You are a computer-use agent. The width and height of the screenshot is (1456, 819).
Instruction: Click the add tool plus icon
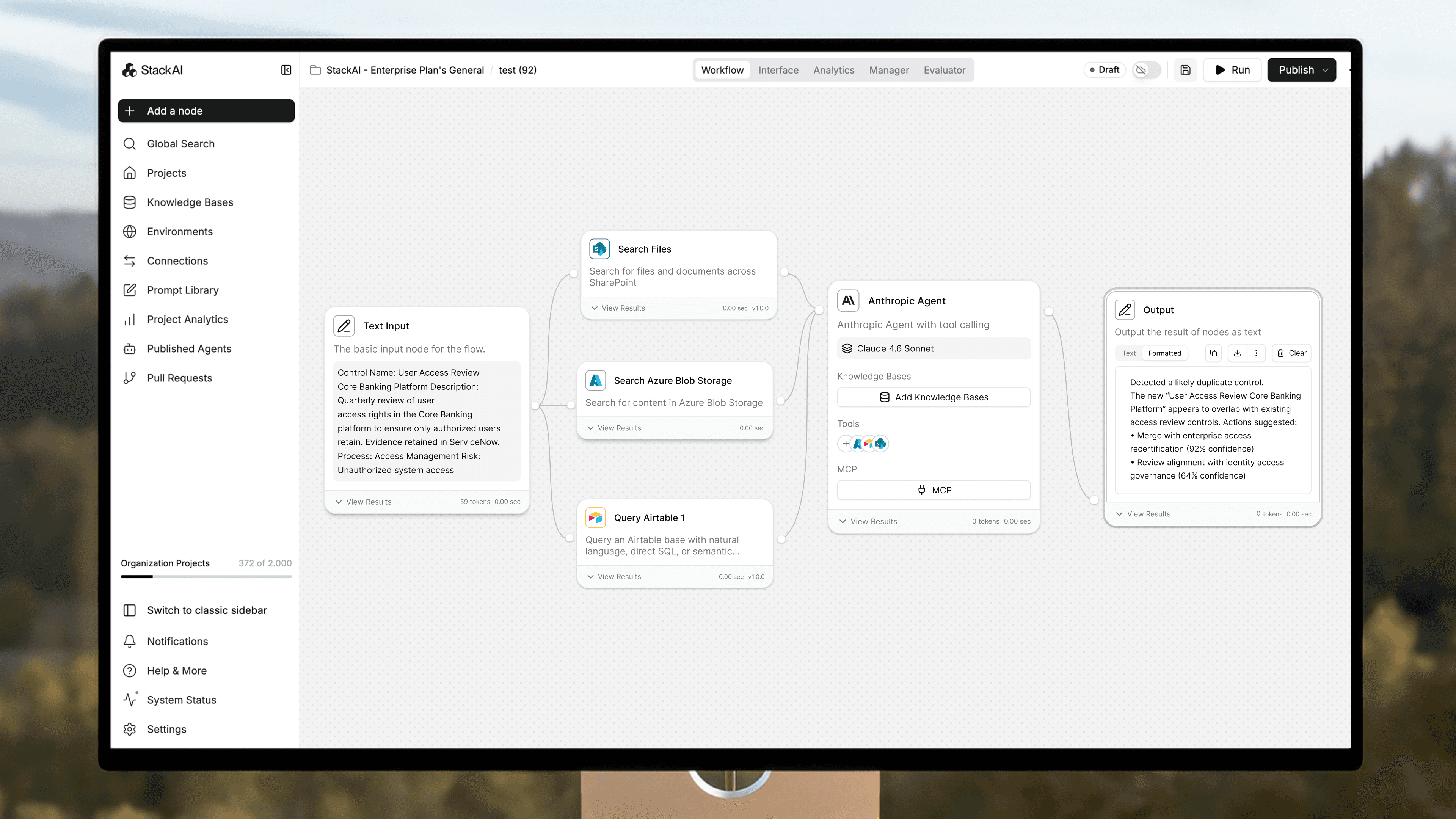[x=846, y=444]
